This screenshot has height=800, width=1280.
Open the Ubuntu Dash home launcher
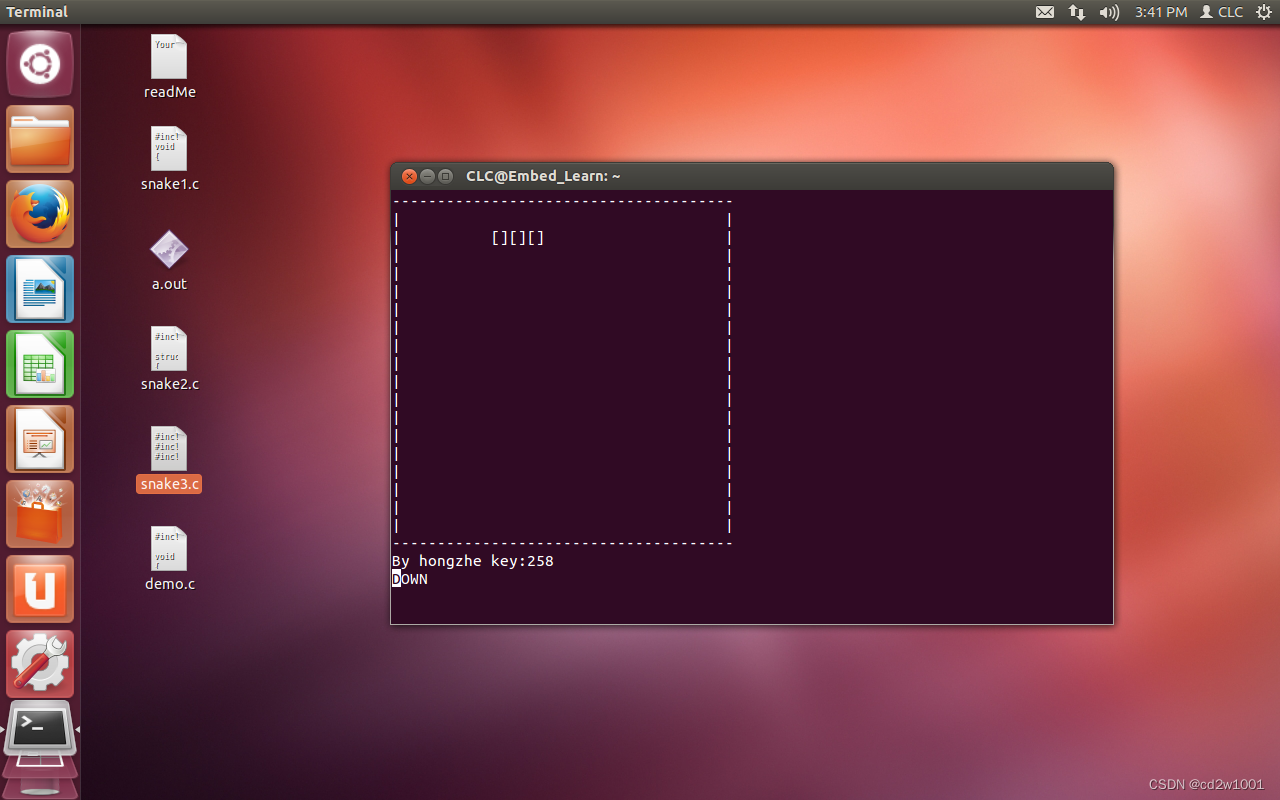coord(40,65)
